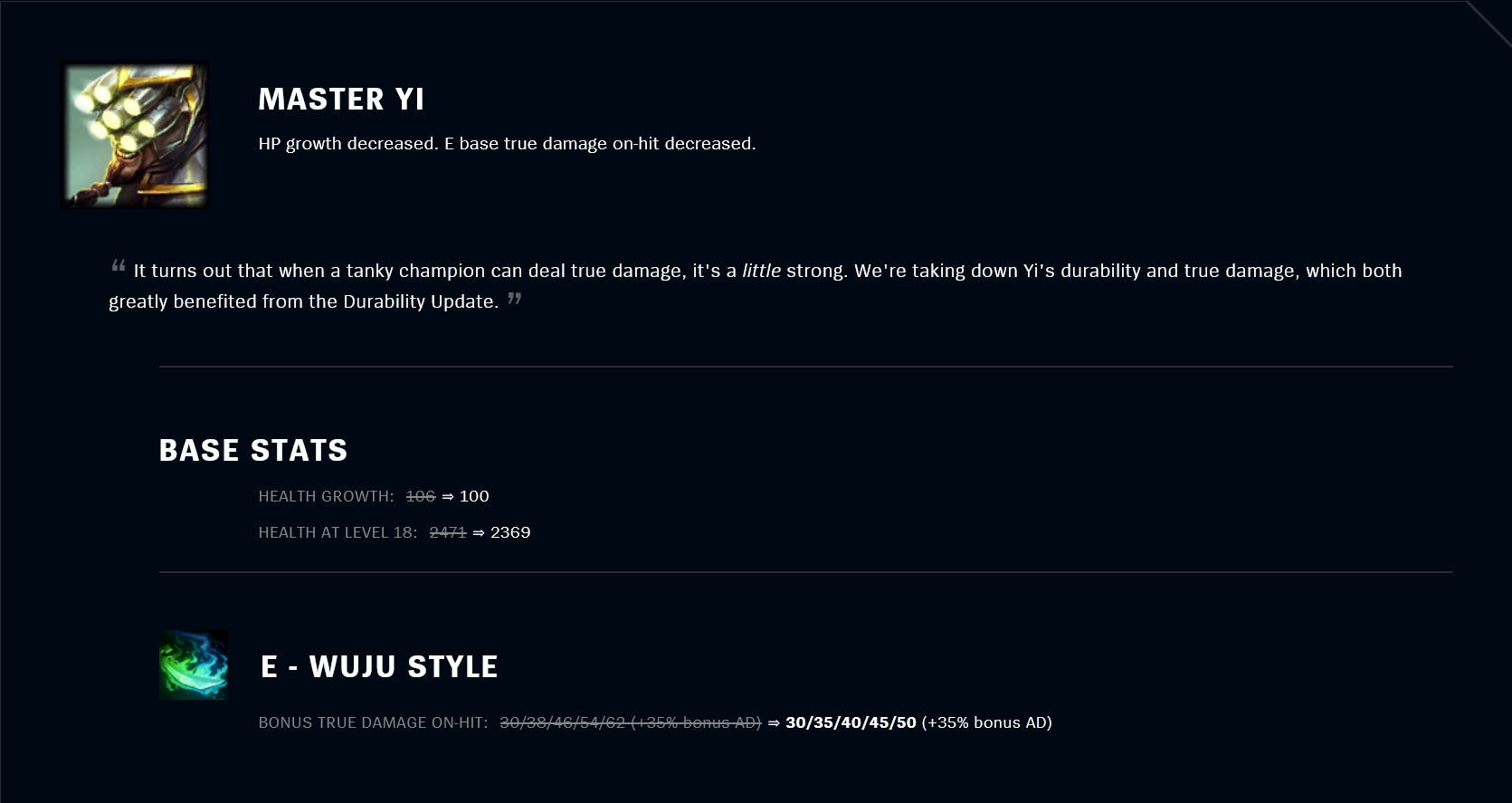Click the arrow before 30/35/40/45/50
This screenshot has width=1512, height=803.
(774, 722)
